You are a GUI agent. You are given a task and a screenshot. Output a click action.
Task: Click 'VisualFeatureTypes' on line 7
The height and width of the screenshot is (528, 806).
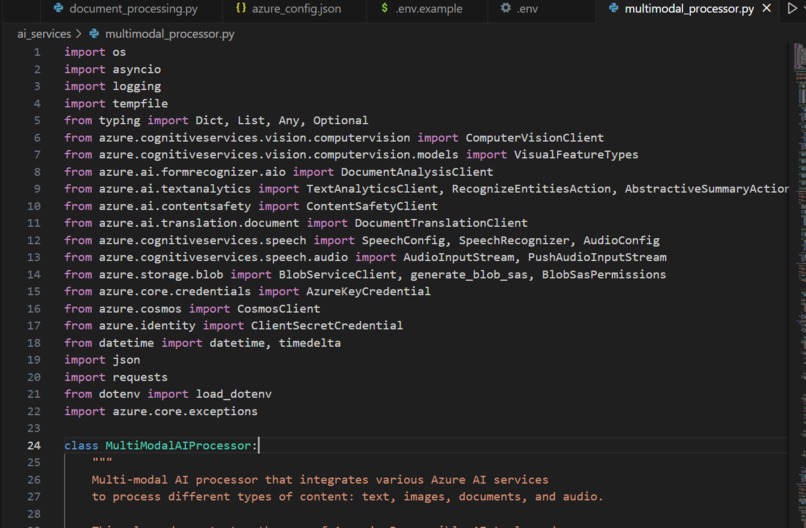click(576, 155)
